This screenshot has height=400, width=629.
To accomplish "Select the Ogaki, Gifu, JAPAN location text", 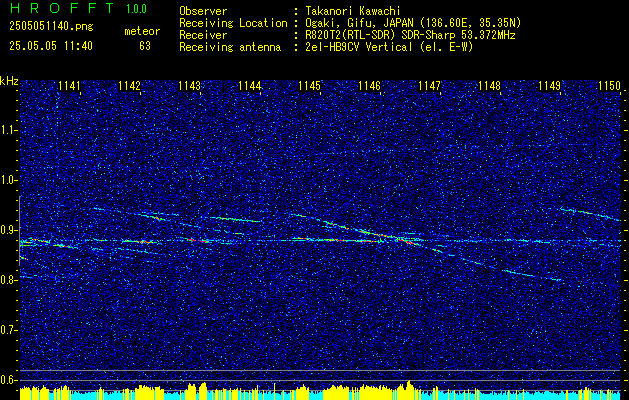I will pyautogui.click(x=413, y=23).
